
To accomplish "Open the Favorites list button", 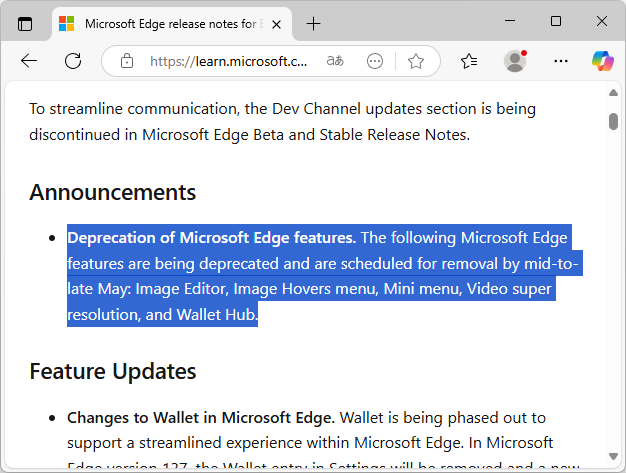I will 469,61.
